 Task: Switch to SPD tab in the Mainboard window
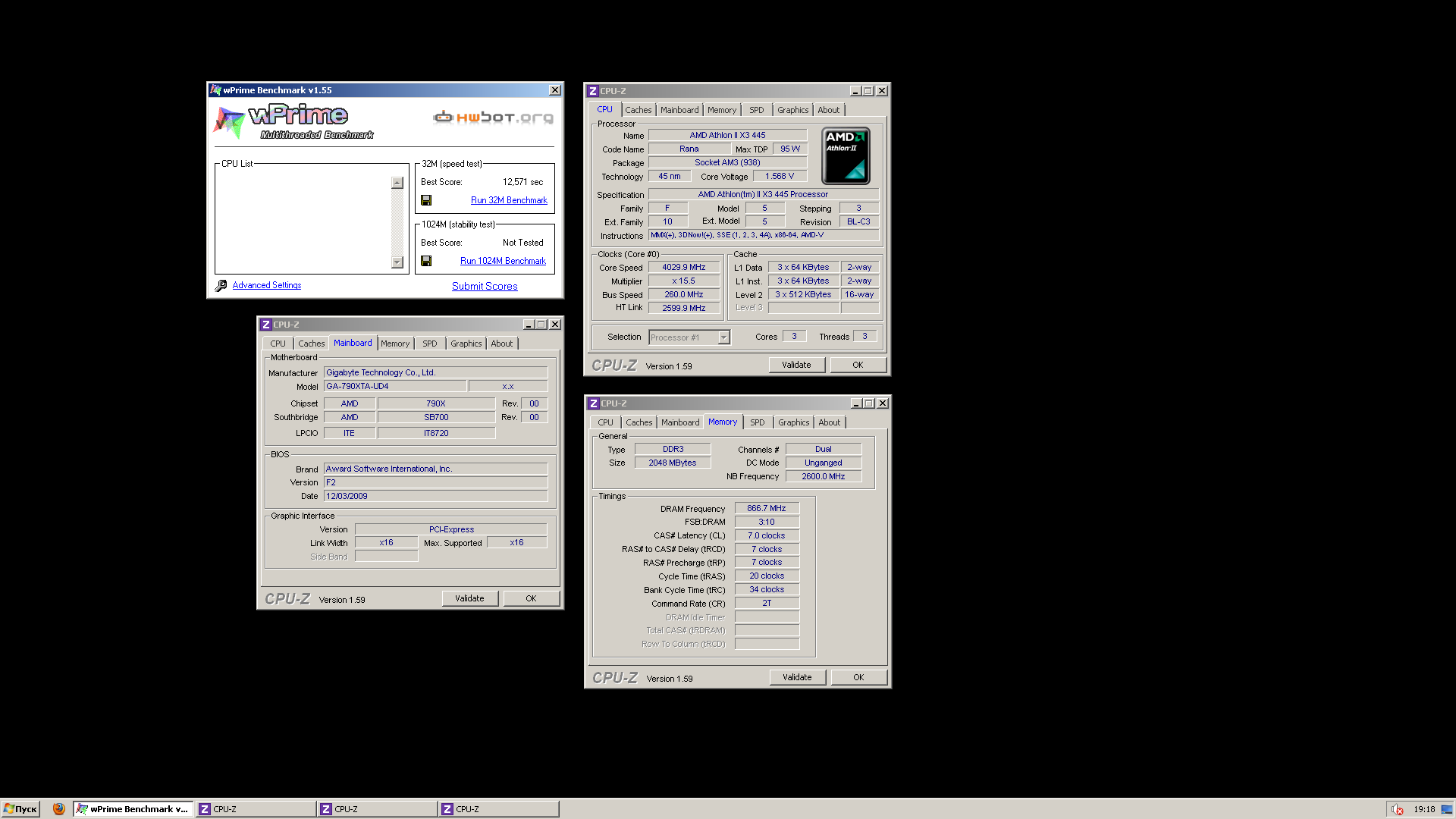coord(430,344)
